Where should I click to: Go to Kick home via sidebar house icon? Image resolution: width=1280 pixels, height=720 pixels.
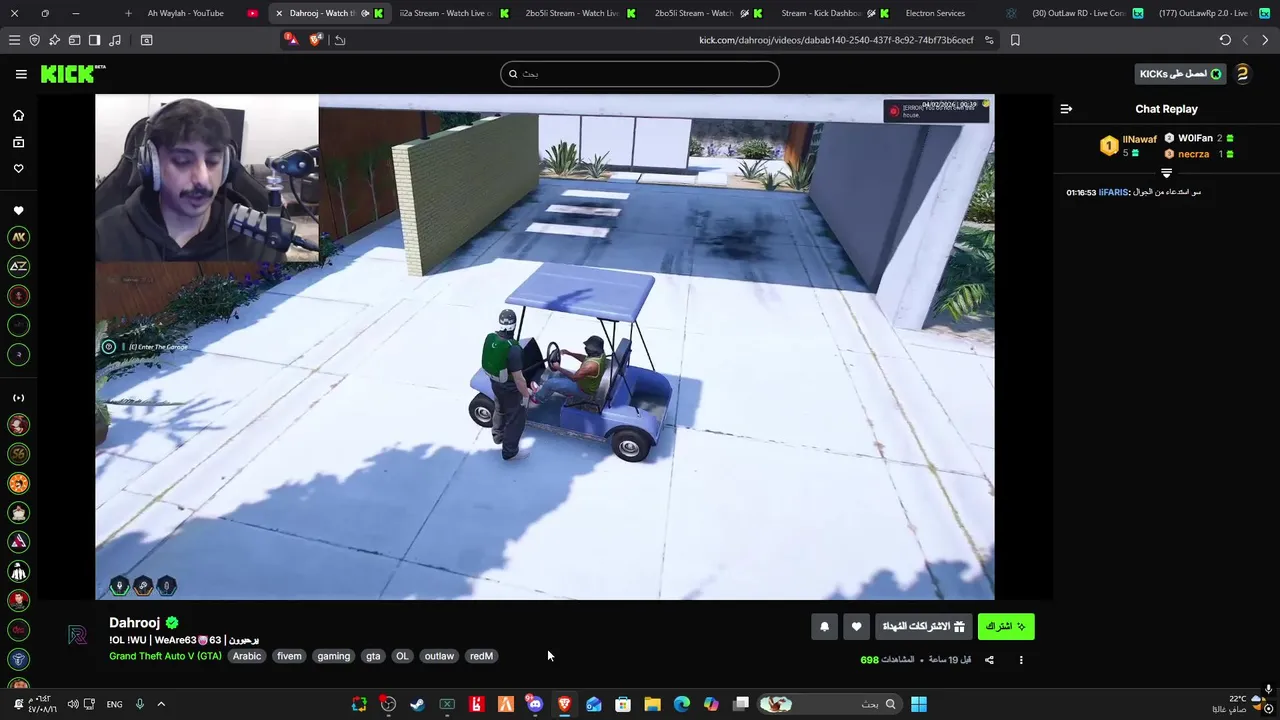[18, 115]
